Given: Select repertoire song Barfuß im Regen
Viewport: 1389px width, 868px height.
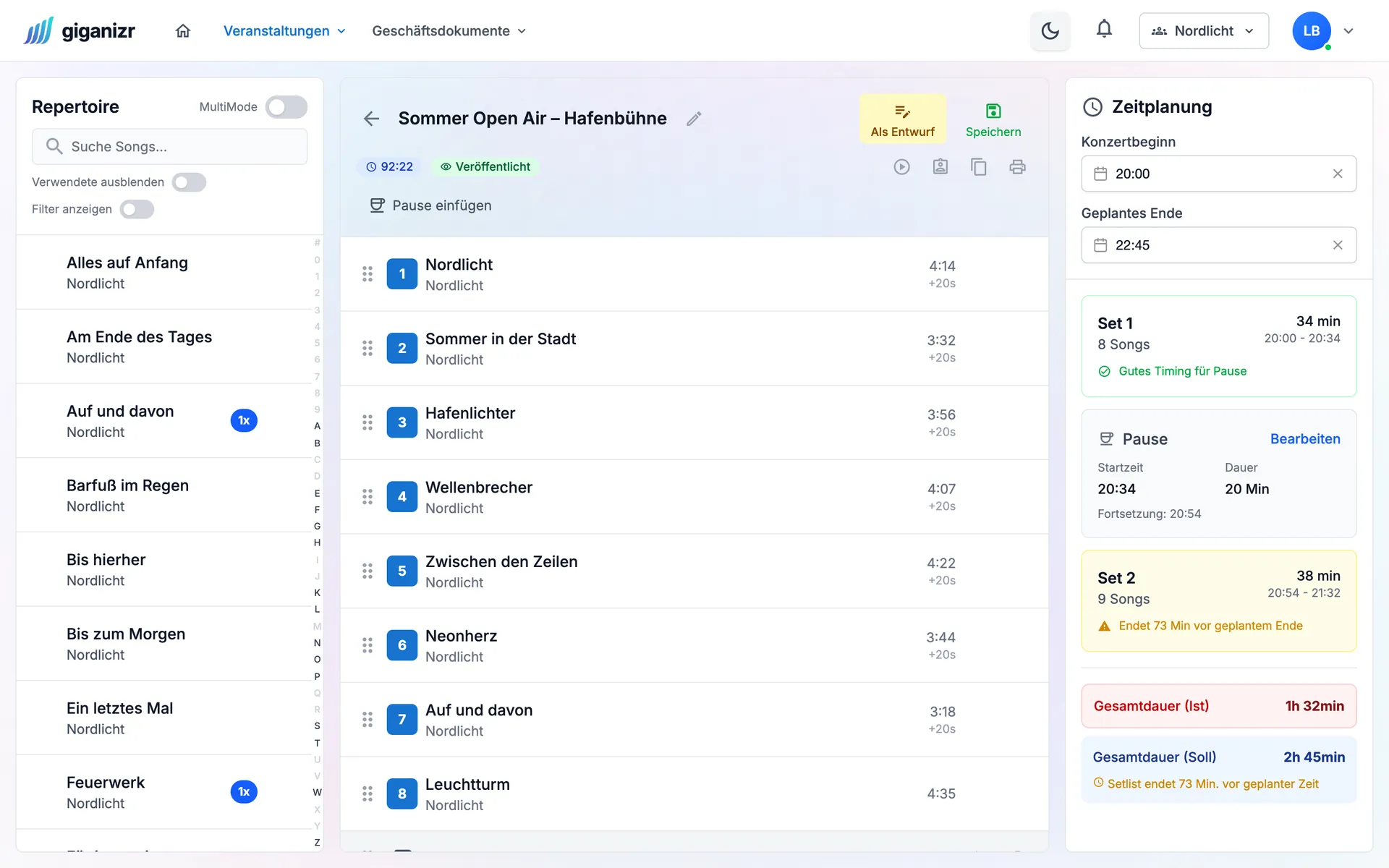Looking at the screenshot, I should tap(163, 495).
